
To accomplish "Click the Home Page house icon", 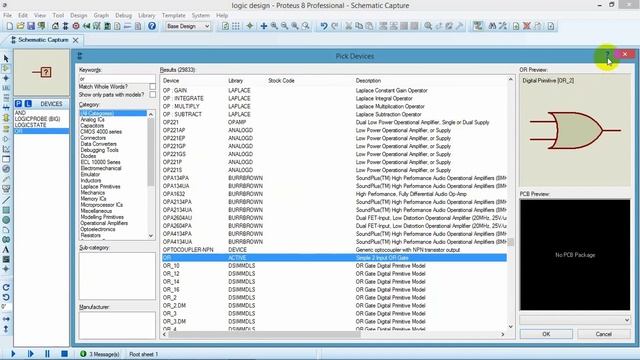I will 55,26.
